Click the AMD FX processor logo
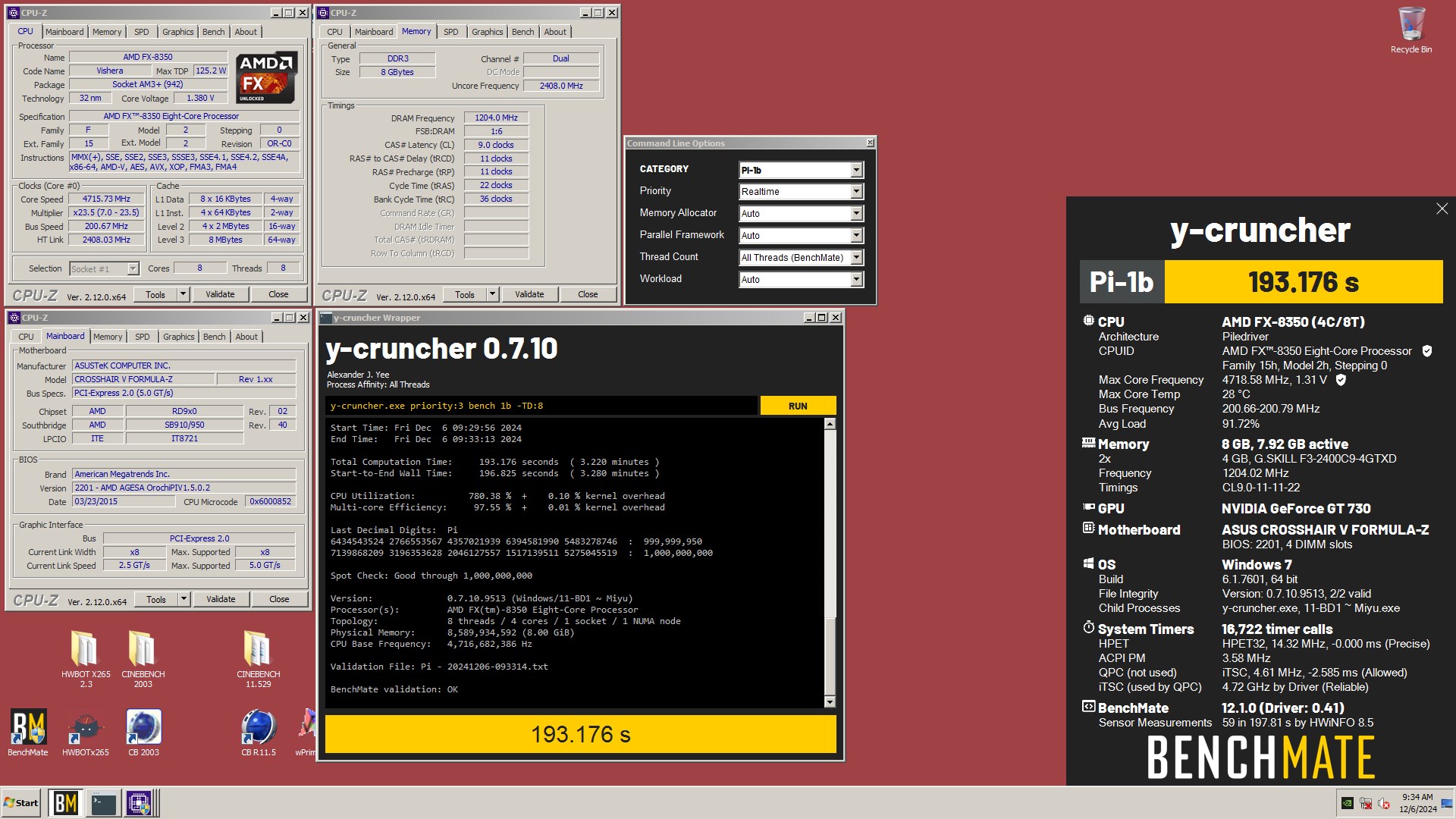This screenshot has height=819, width=1456. click(265, 77)
